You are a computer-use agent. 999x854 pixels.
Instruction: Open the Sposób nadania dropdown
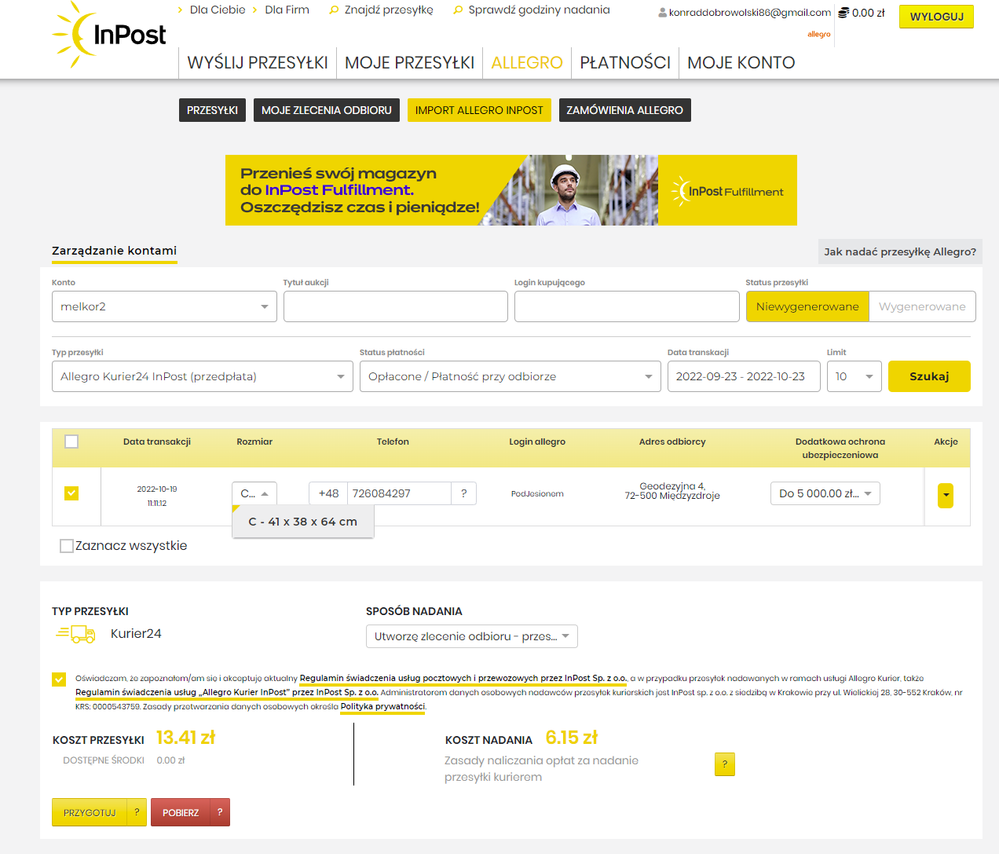(471, 636)
